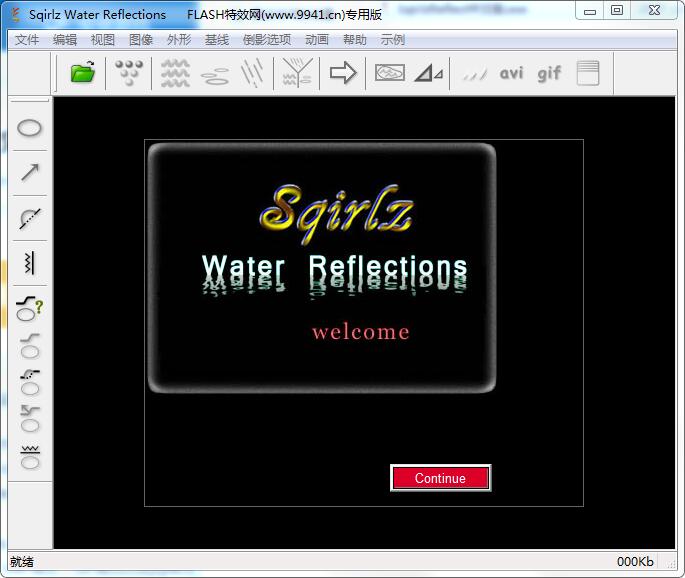This screenshot has height=578, width=685.
Task: Select the rain lines toolbar icon
Action: pos(253,73)
